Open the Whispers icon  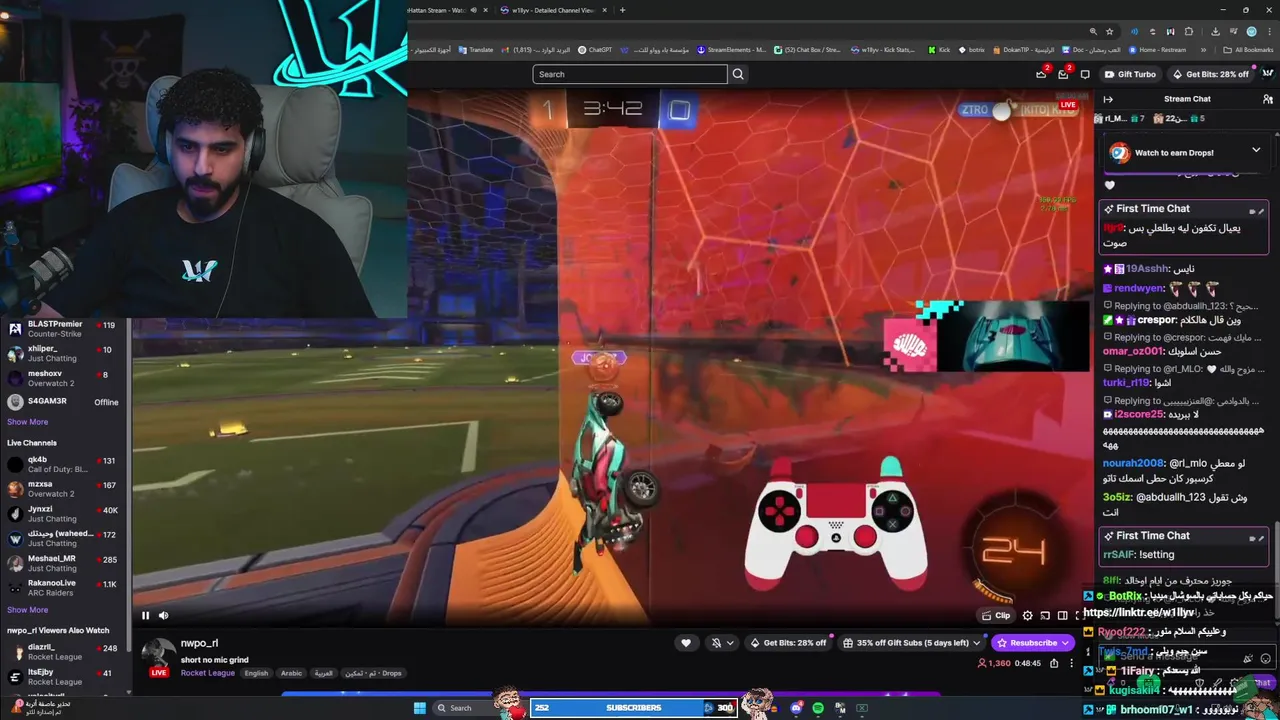(1085, 74)
